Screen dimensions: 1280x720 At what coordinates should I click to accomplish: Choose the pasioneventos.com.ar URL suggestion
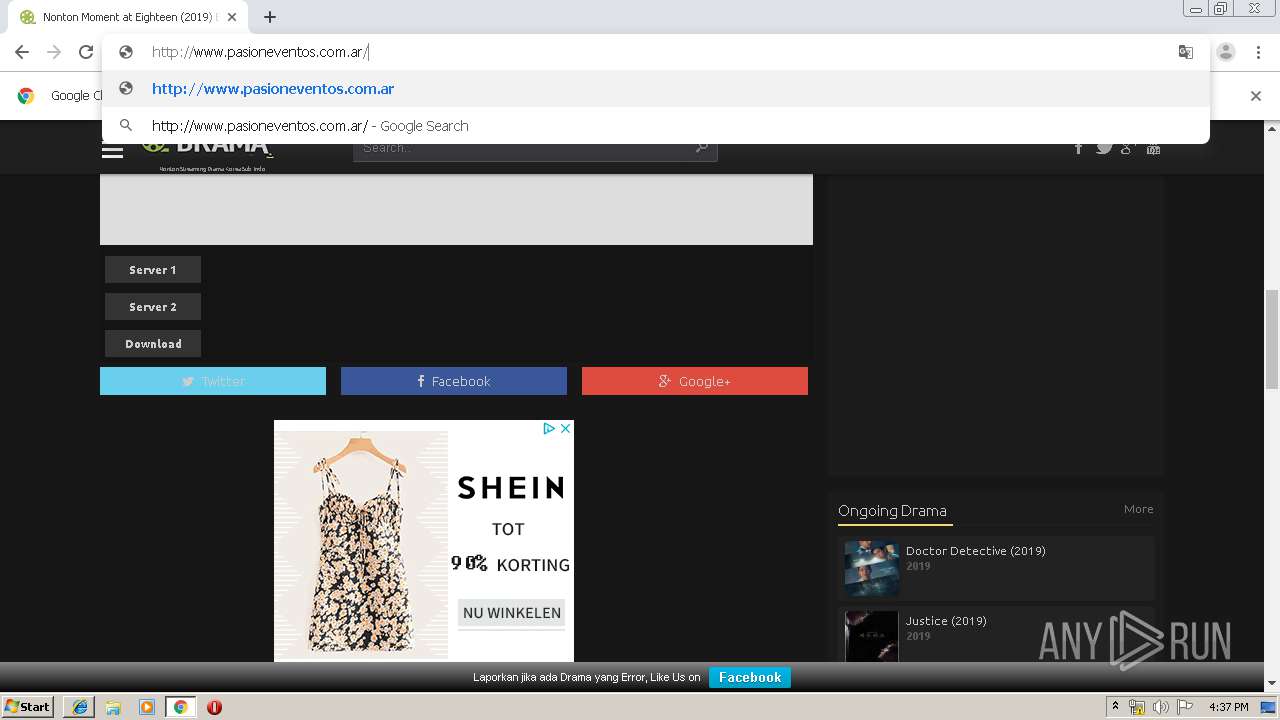[656, 88]
